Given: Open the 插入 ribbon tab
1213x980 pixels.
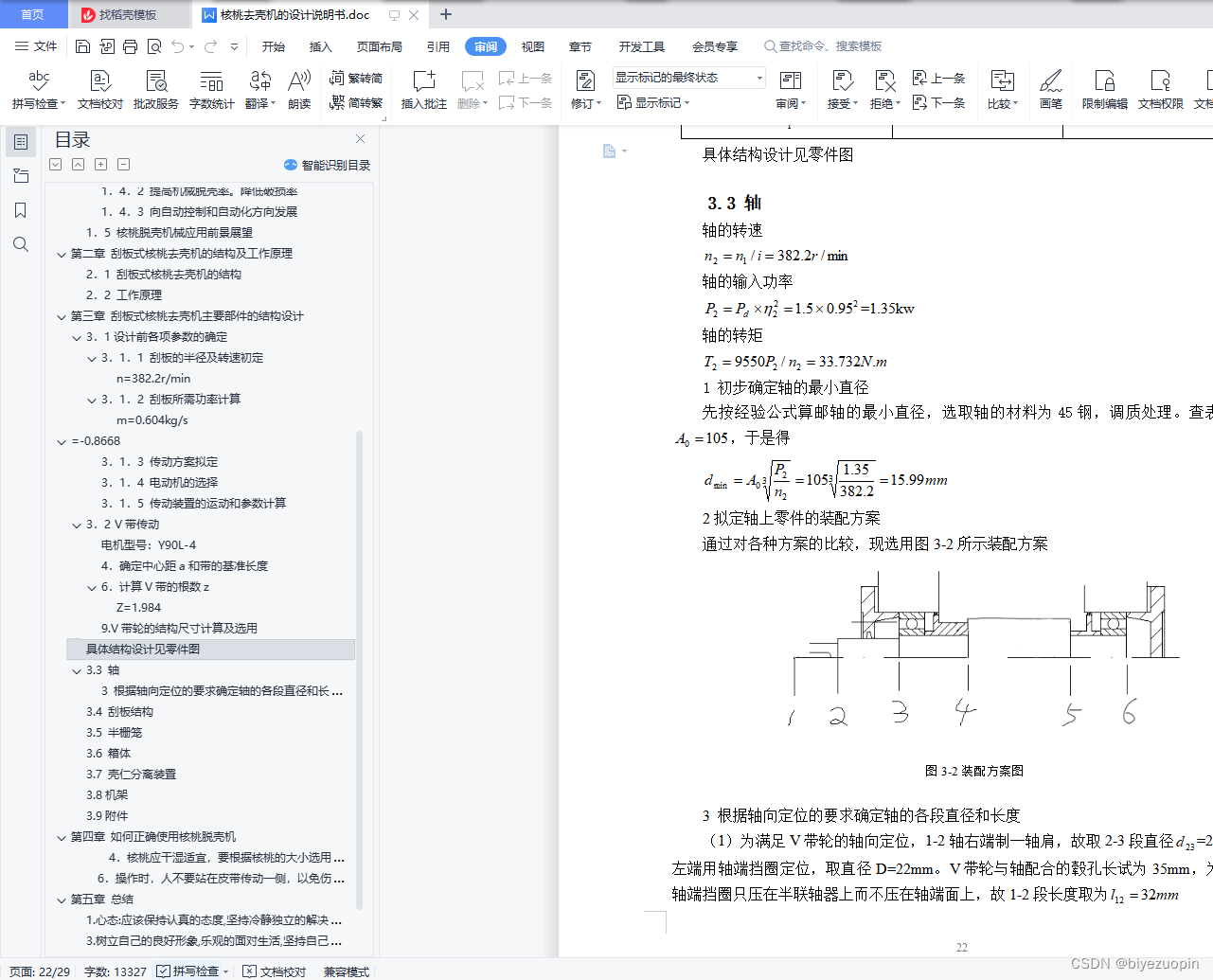Looking at the screenshot, I should pyautogui.click(x=321, y=46).
